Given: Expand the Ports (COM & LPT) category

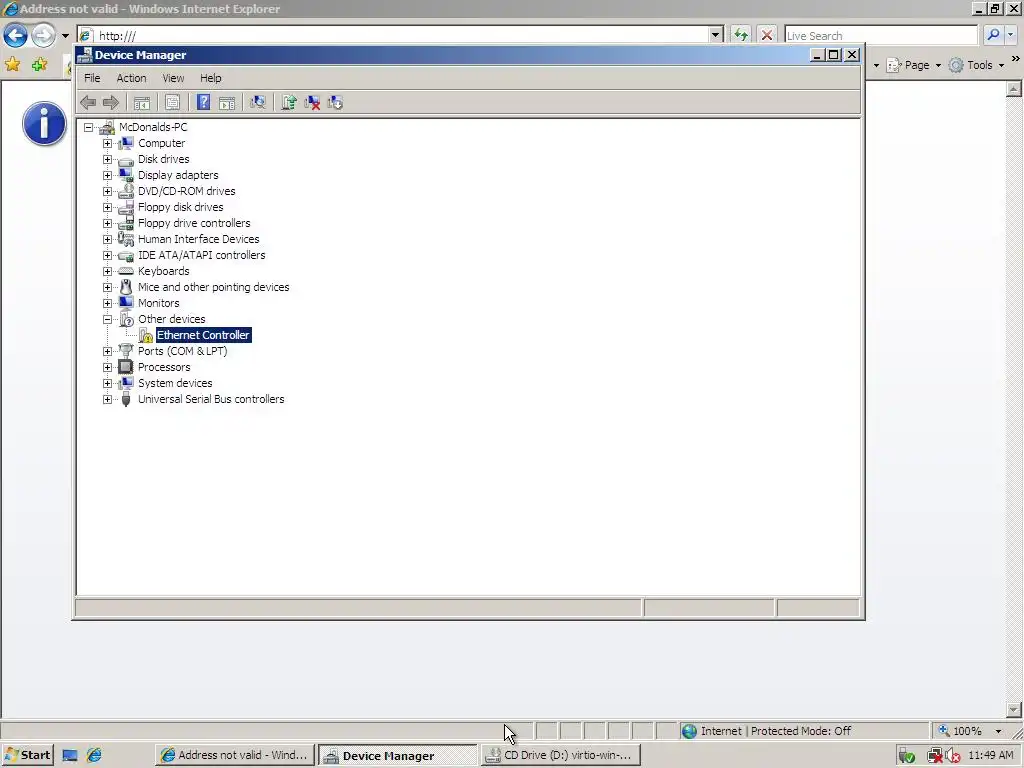Looking at the screenshot, I should (107, 351).
